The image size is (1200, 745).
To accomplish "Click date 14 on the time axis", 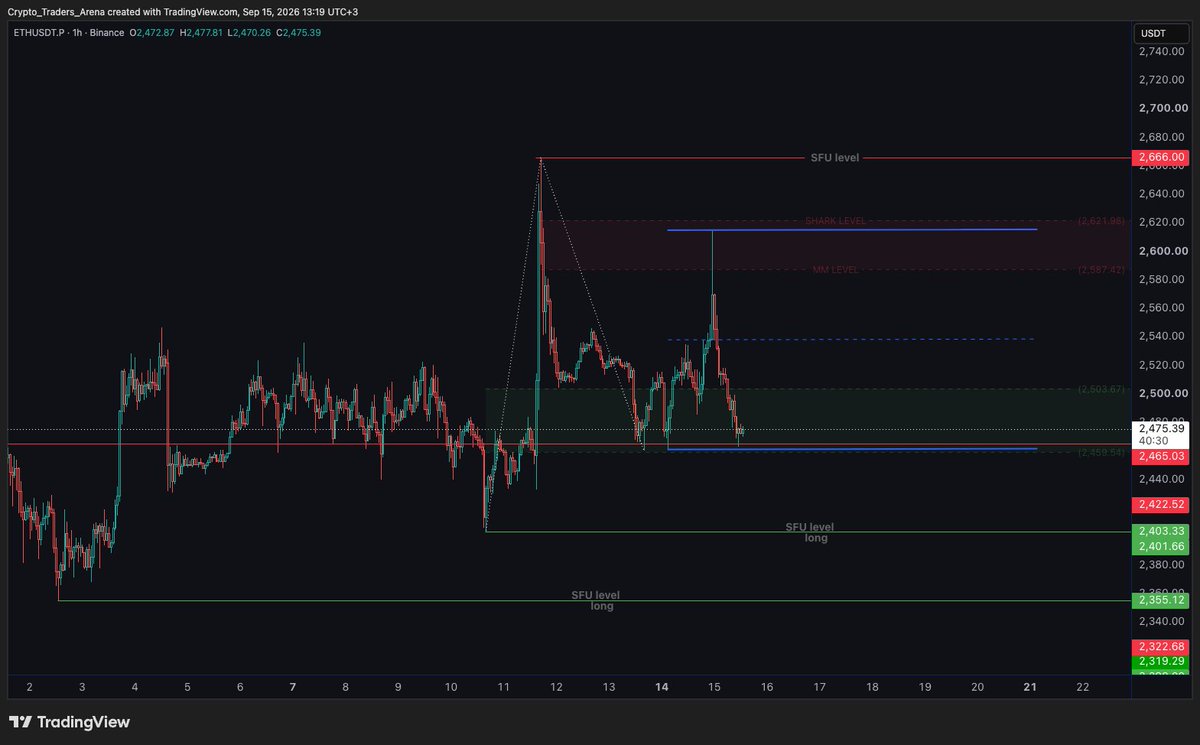I will (661, 688).
